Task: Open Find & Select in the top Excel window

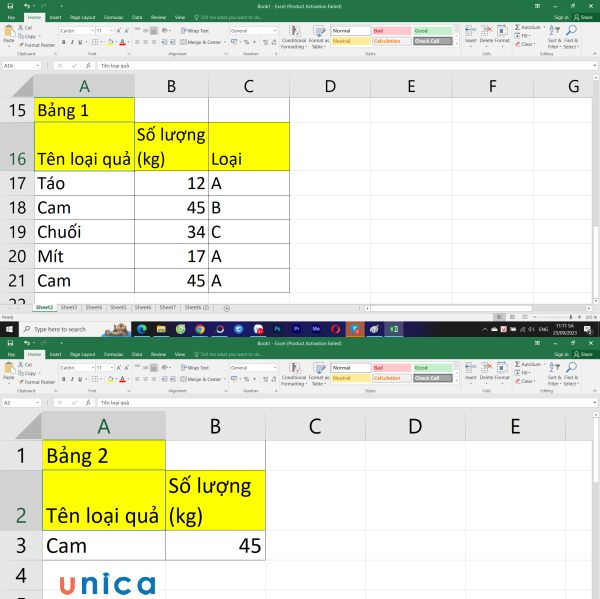Action: [571, 37]
